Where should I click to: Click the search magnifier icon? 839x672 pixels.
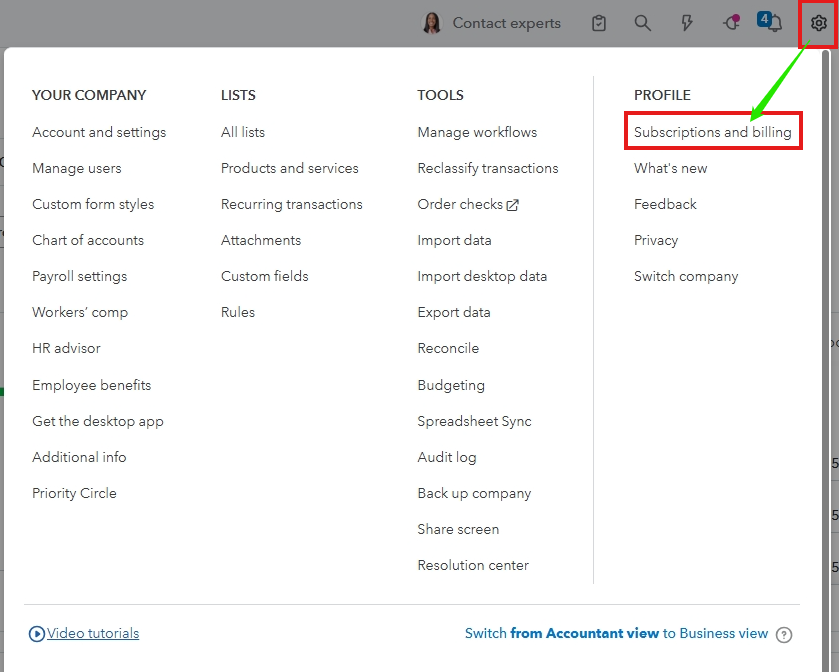pos(643,23)
